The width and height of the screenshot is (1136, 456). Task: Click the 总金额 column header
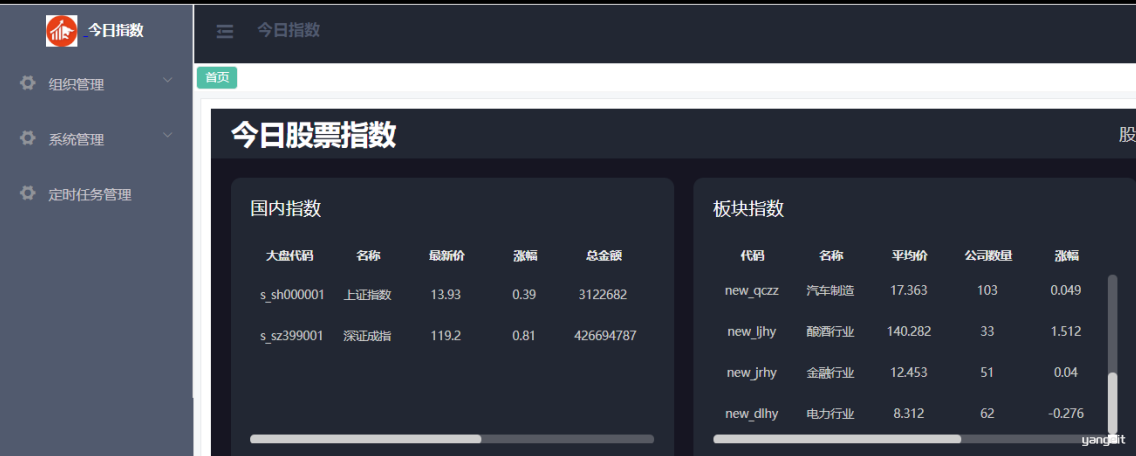coord(604,256)
